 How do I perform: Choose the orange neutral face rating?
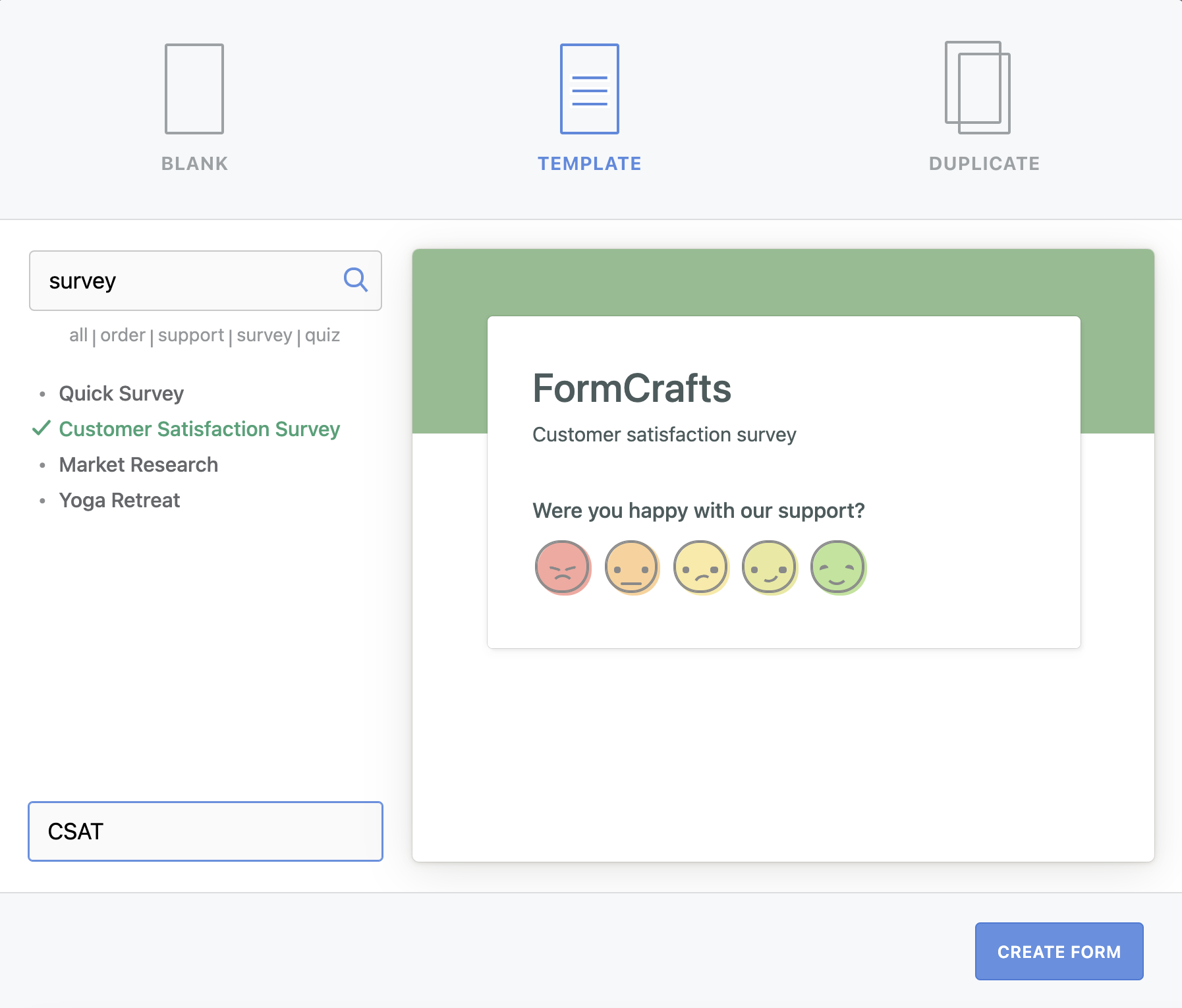tap(631, 567)
